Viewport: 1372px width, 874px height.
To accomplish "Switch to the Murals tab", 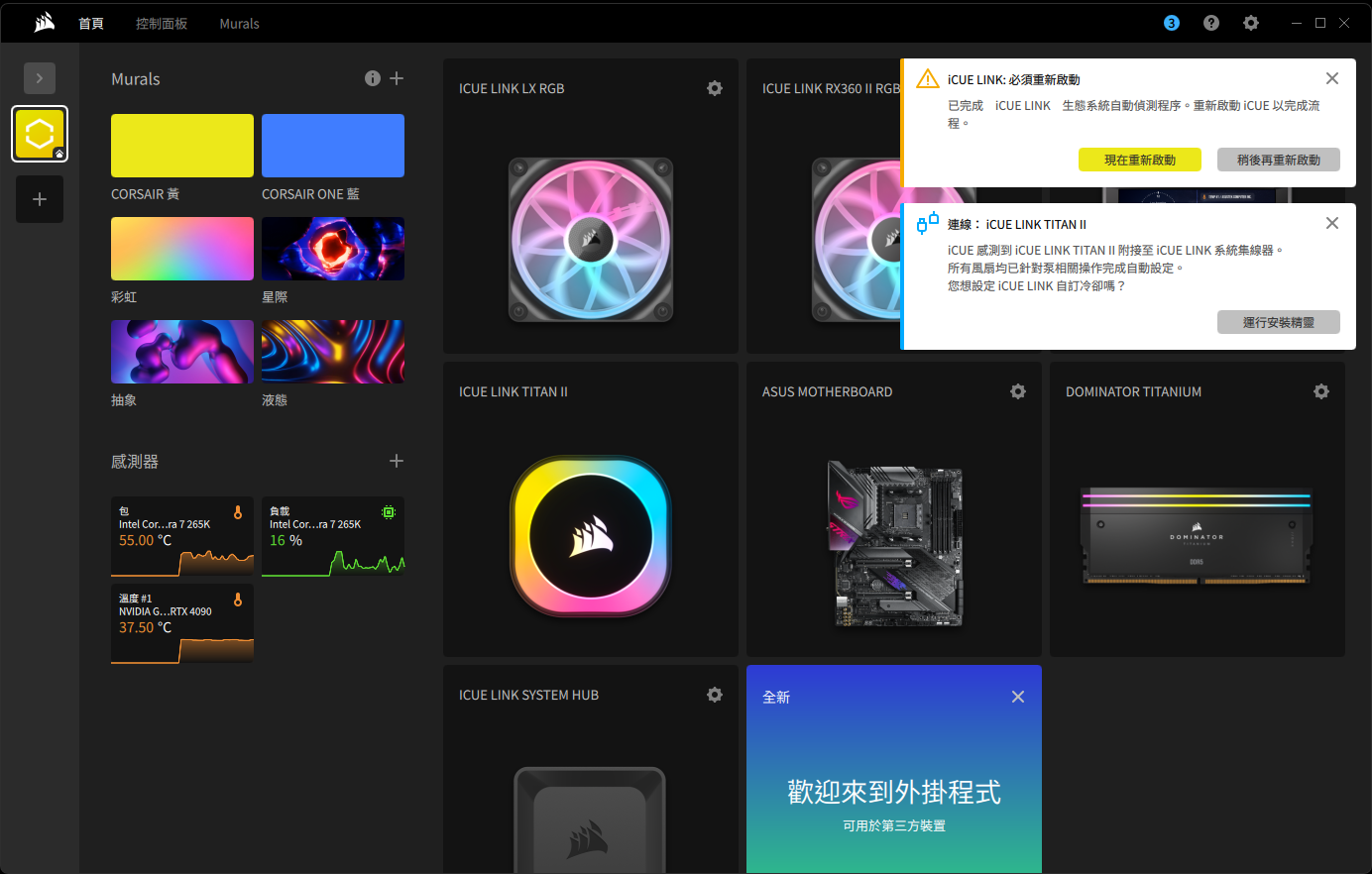I will coord(239,23).
